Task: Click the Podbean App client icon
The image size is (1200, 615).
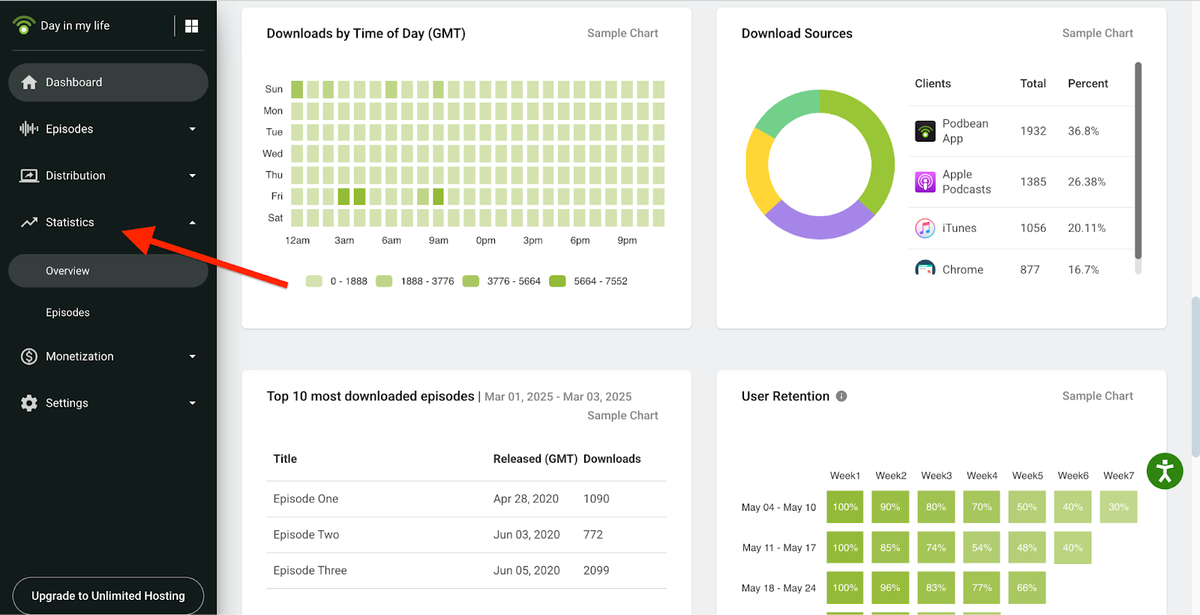Action: coord(924,130)
